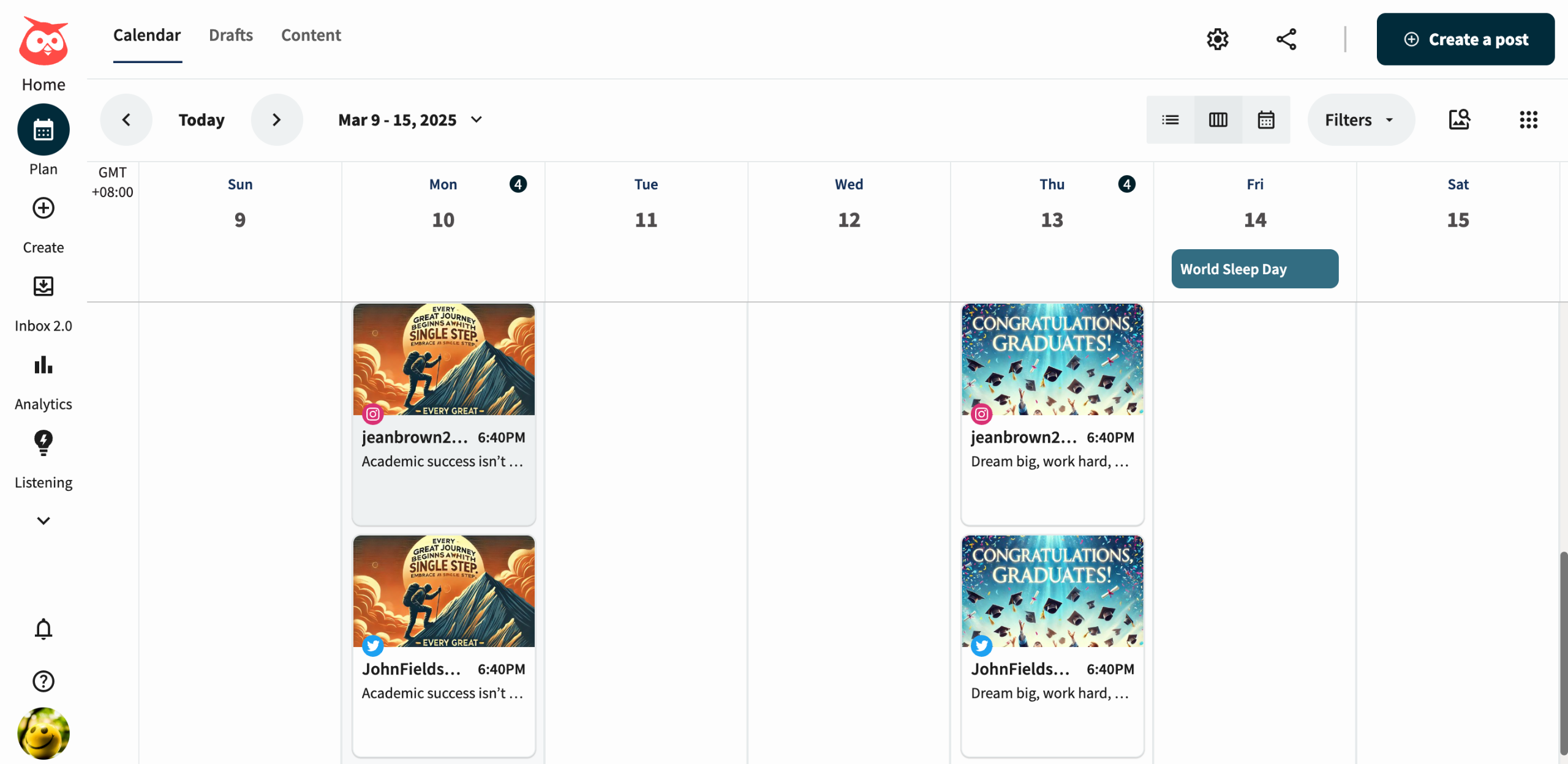Image resolution: width=1568 pixels, height=764 pixels.
Task: Jump to Today in calendar
Action: (x=201, y=119)
